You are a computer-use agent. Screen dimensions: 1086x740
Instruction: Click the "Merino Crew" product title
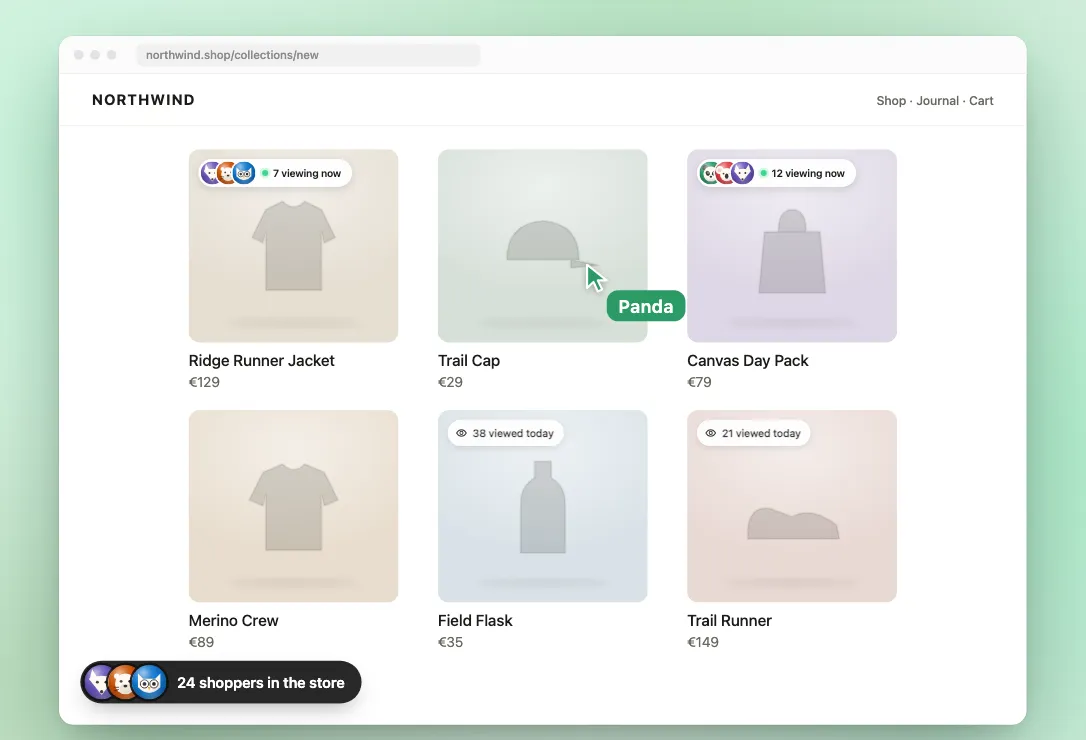(233, 620)
